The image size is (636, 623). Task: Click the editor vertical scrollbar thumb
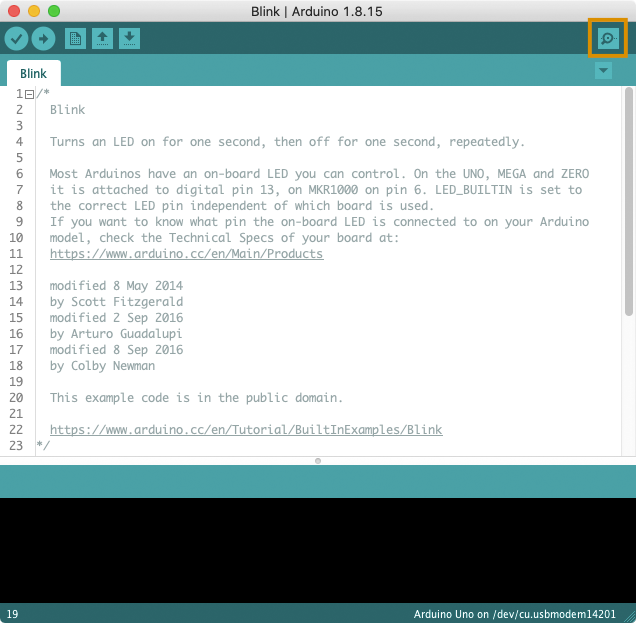pyautogui.click(x=629, y=202)
